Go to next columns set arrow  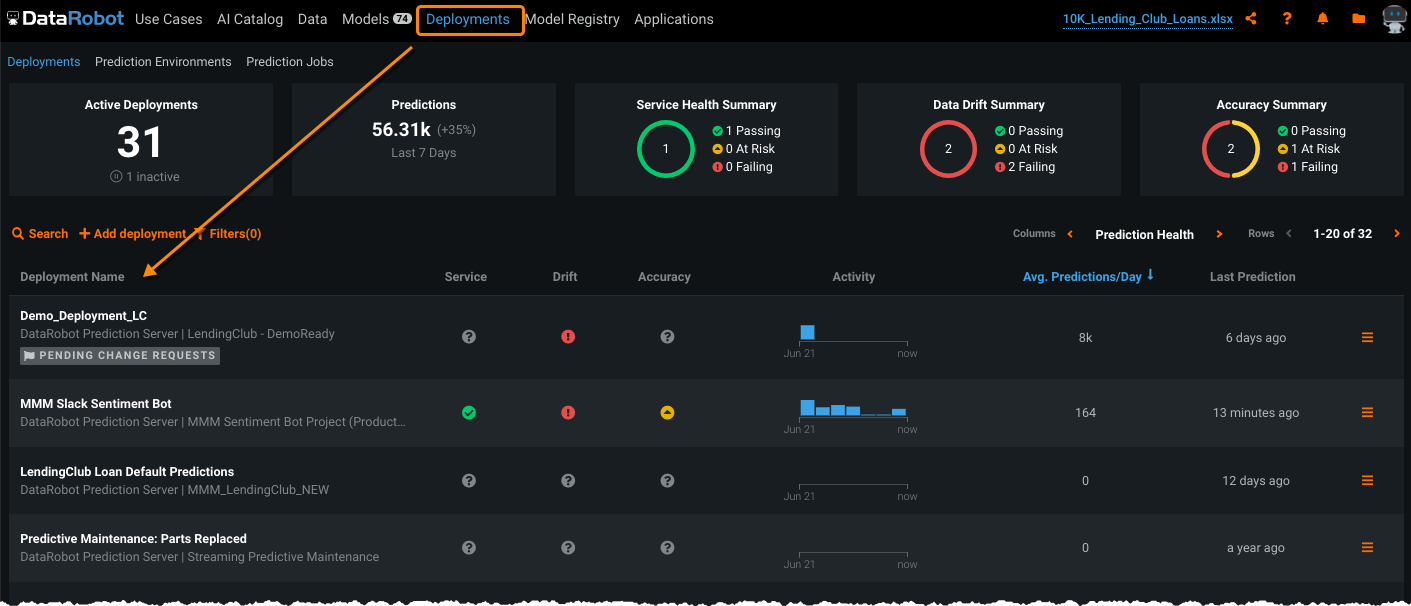point(1219,234)
